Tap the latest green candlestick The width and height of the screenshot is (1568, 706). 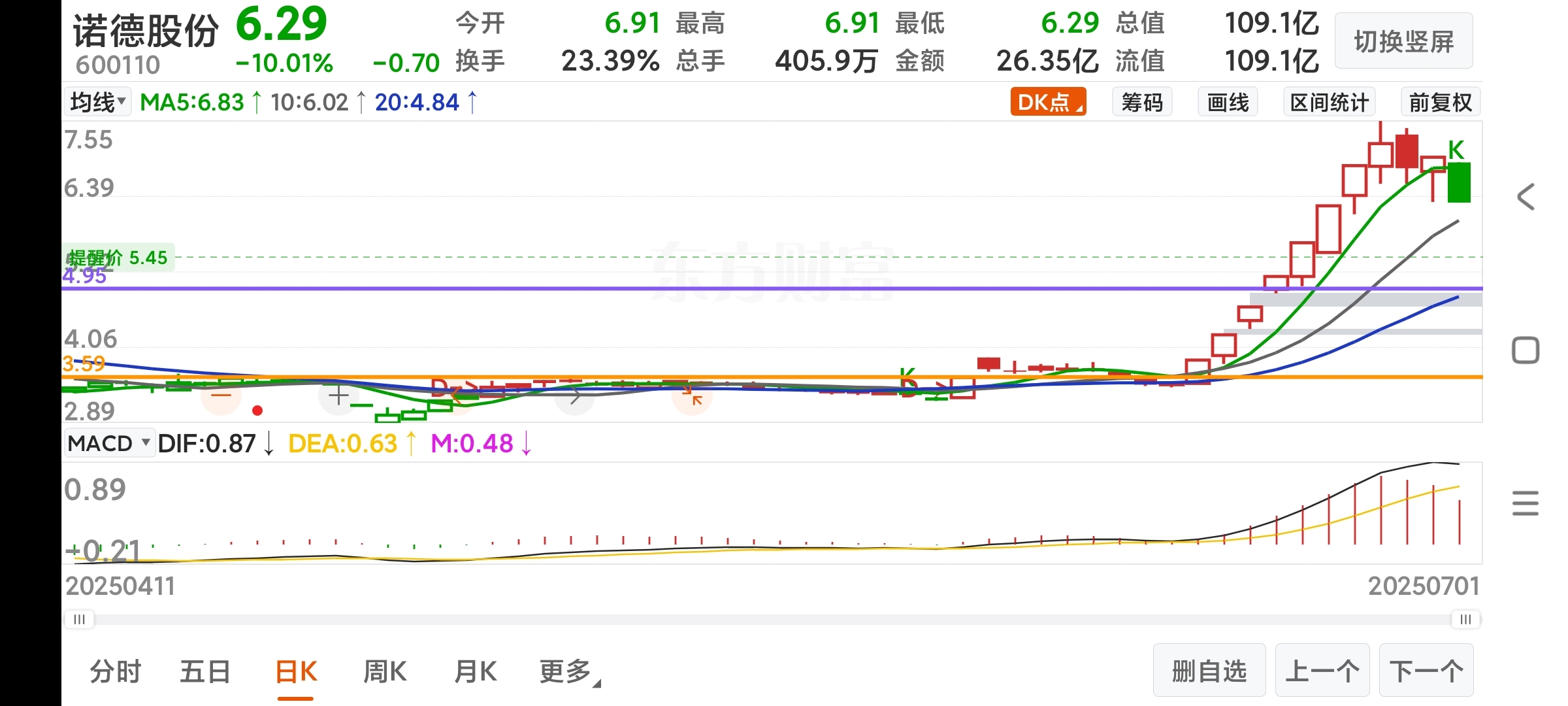[x=1459, y=182]
